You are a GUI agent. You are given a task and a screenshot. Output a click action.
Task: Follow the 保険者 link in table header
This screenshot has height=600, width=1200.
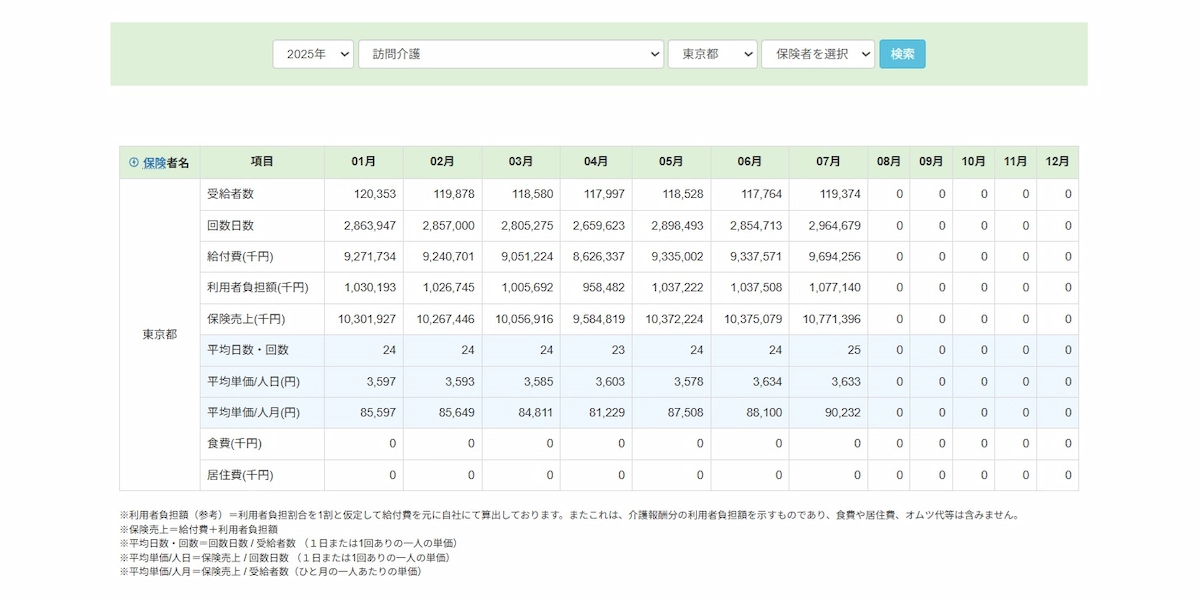point(155,162)
